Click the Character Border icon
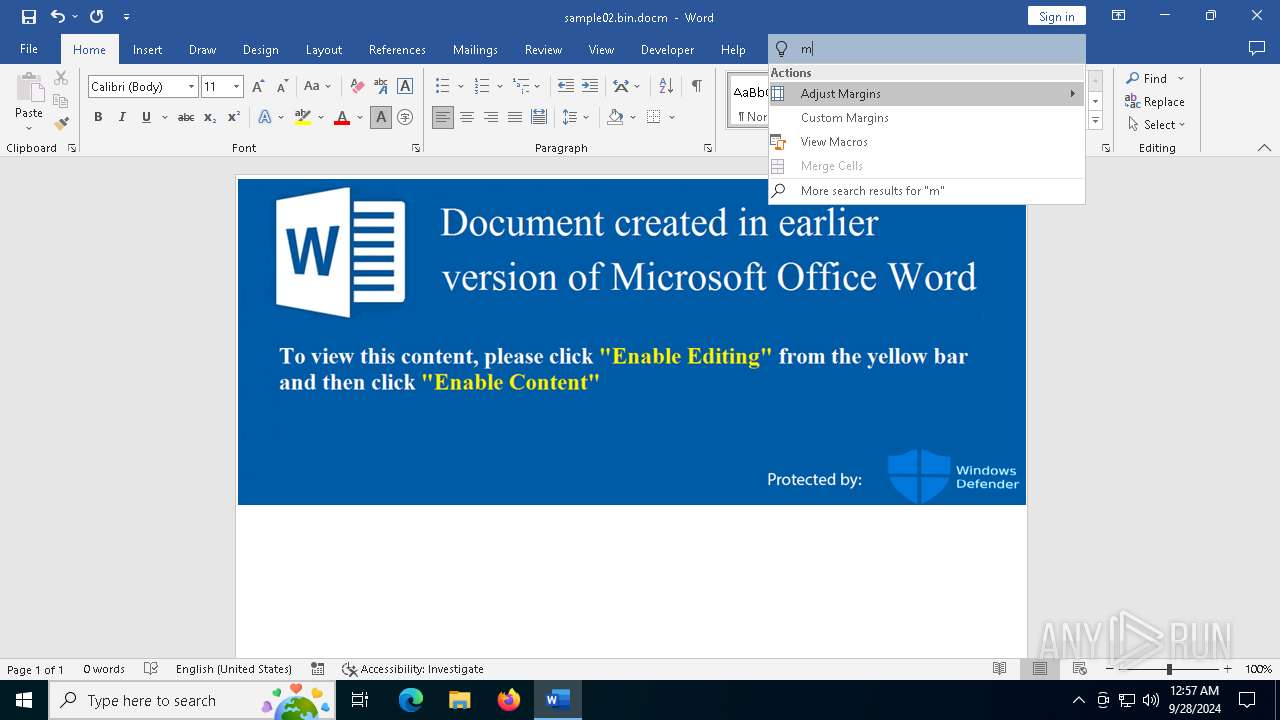 tap(405, 87)
